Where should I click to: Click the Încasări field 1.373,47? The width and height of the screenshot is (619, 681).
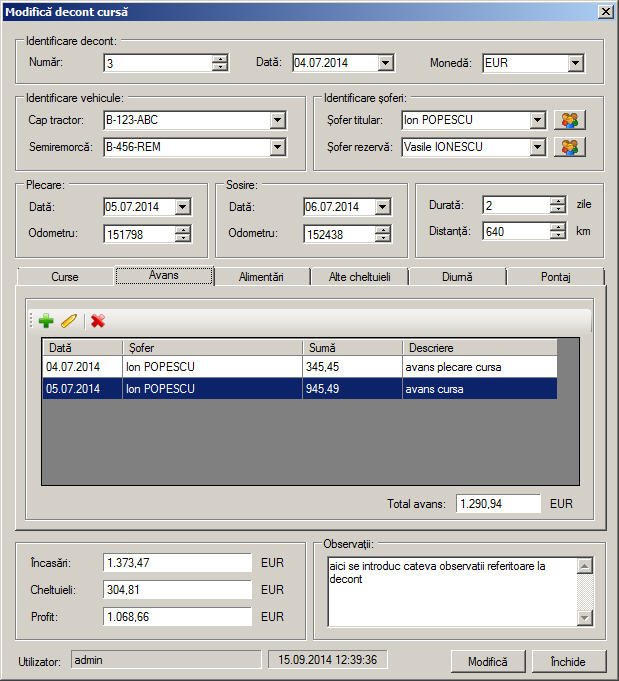[177, 563]
